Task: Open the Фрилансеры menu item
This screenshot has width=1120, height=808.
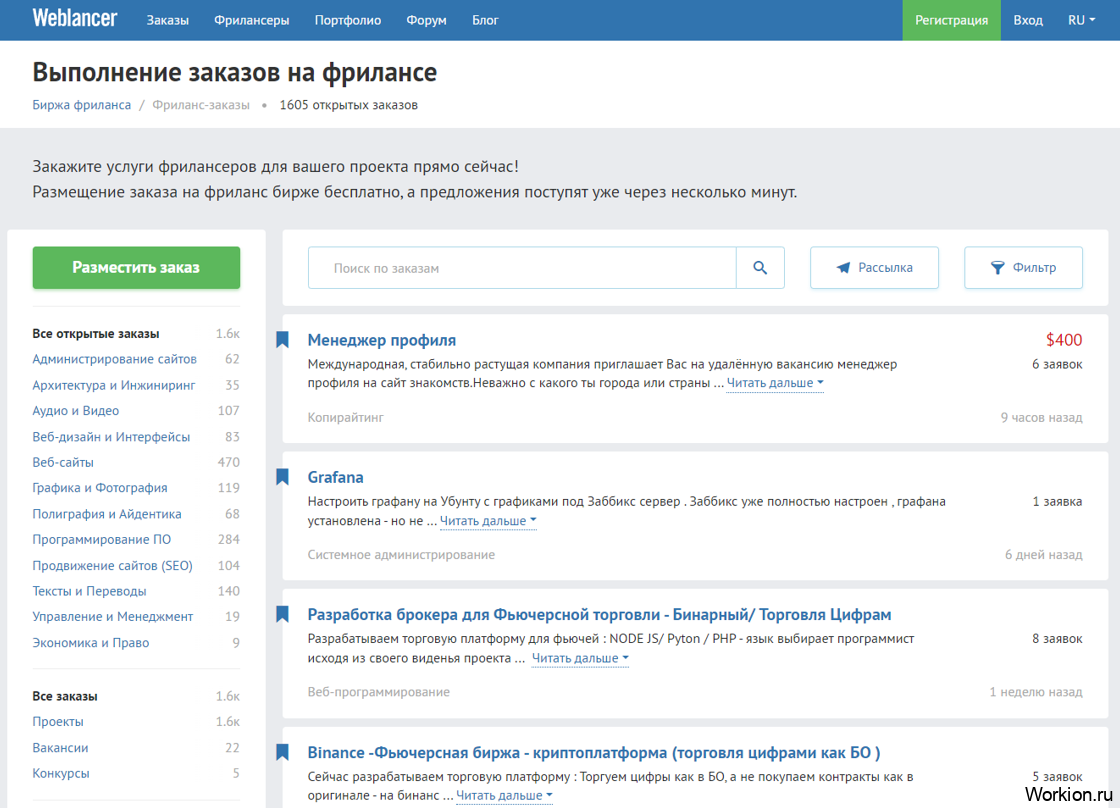Action: click(x=251, y=20)
